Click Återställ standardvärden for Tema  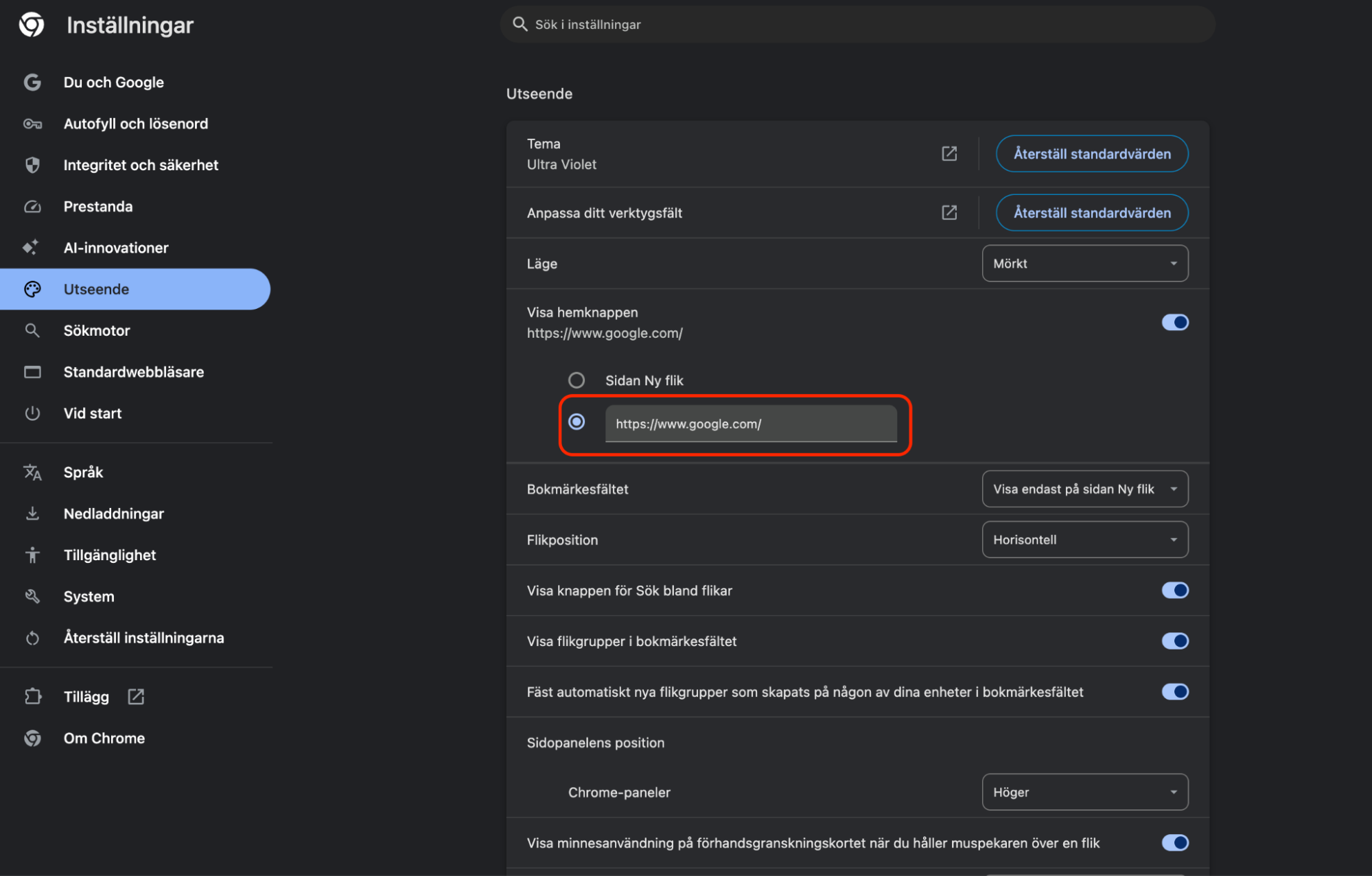click(x=1092, y=154)
